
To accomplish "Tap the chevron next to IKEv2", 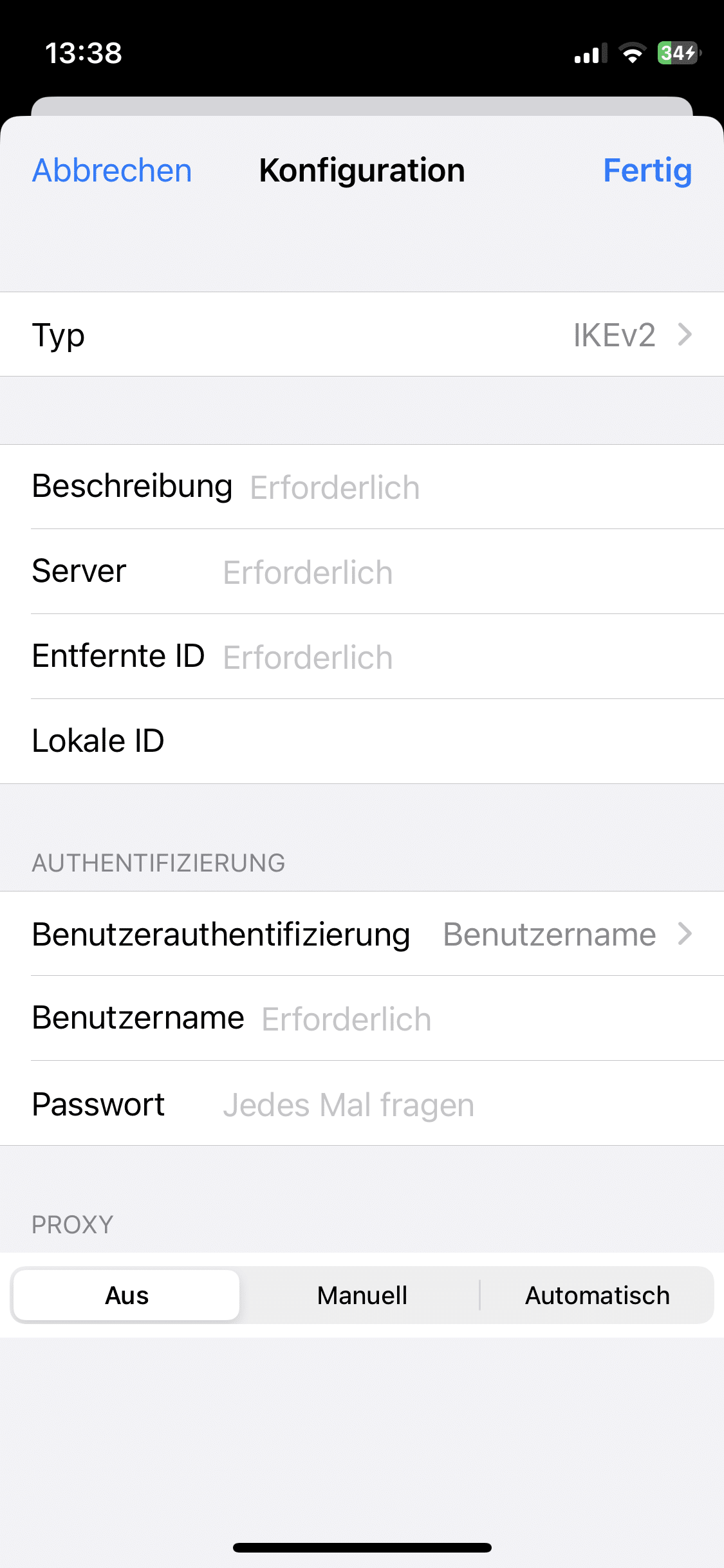I will [x=685, y=335].
